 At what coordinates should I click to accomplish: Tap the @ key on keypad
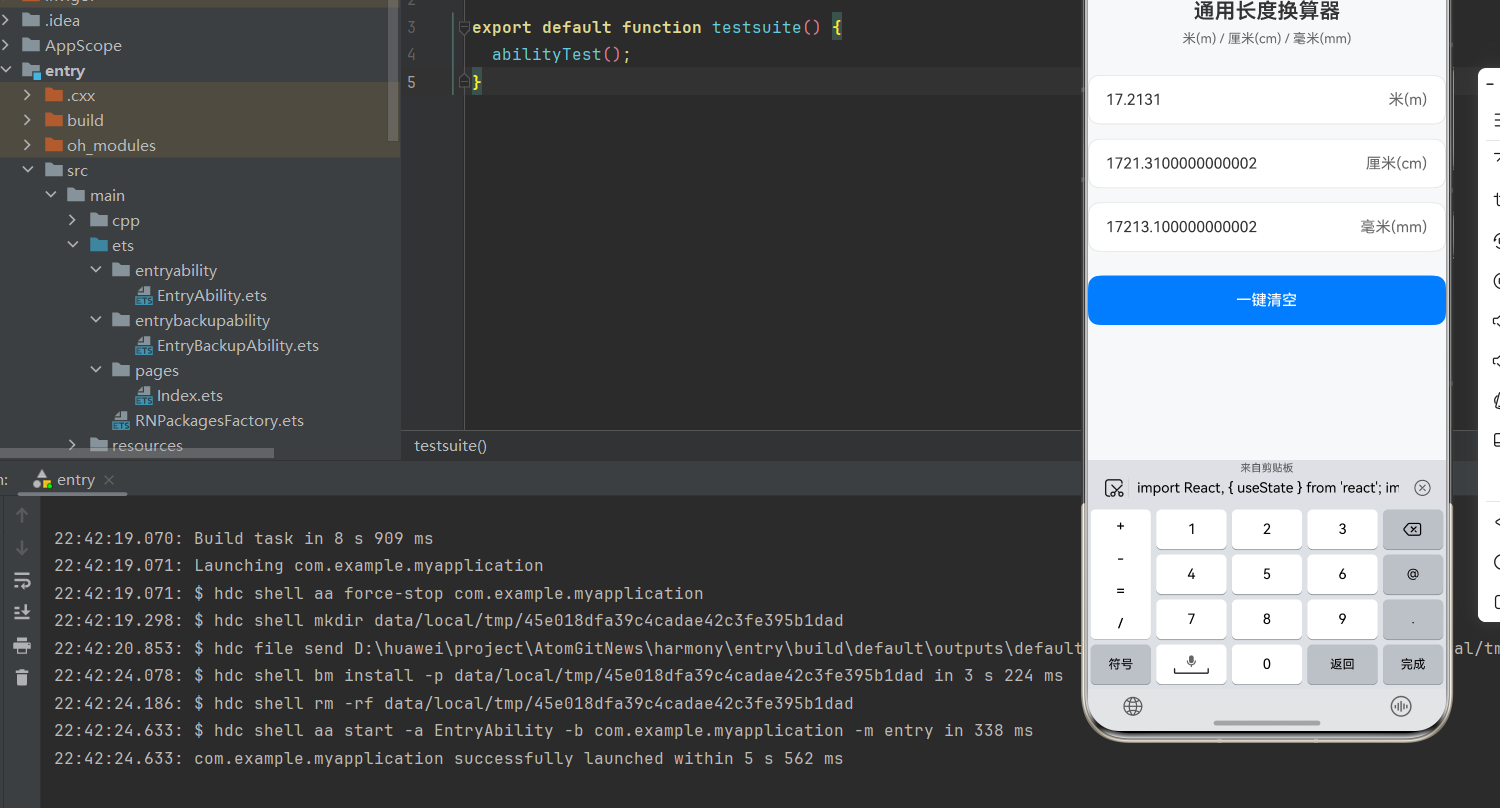click(x=1412, y=575)
